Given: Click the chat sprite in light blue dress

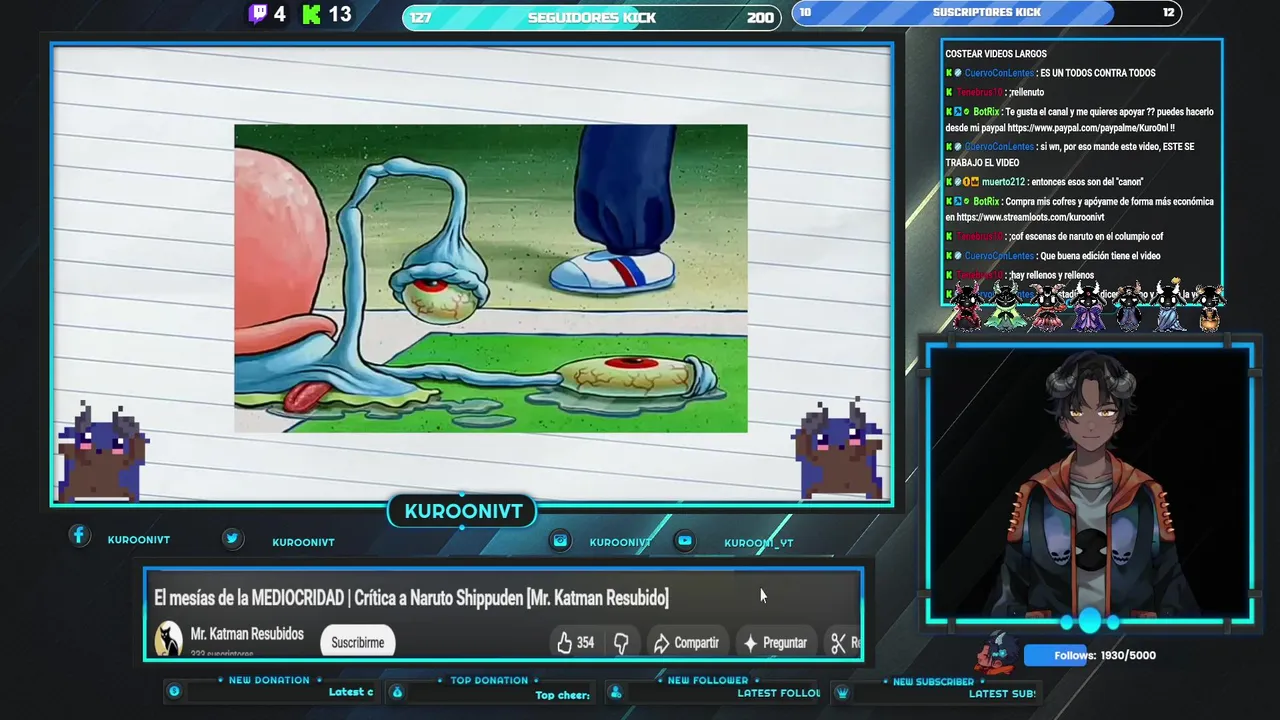Looking at the screenshot, I should [x=1168, y=306].
